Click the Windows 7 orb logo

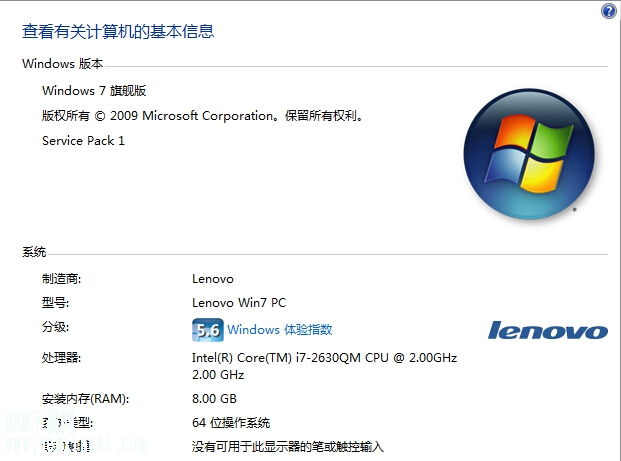pyautogui.click(x=529, y=154)
